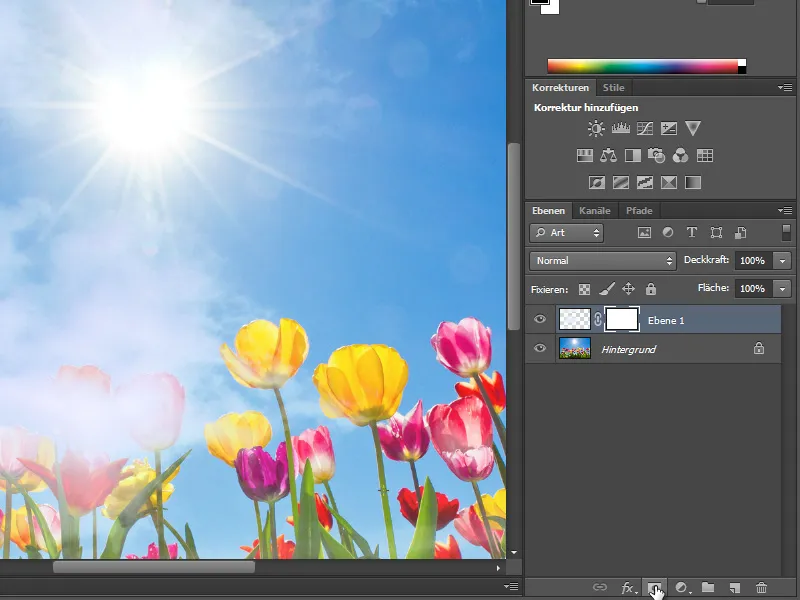Click the scroll right arrow
The image size is (800, 600).
point(498,567)
